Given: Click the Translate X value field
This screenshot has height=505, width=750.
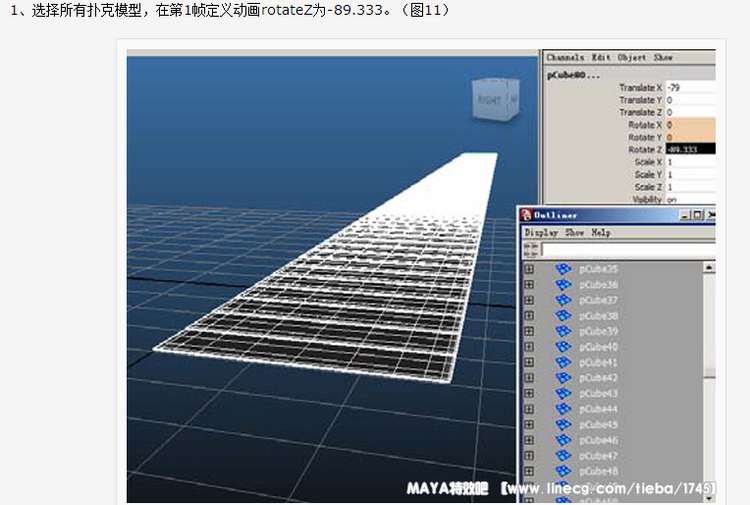Looking at the screenshot, I should (x=690, y=88).
